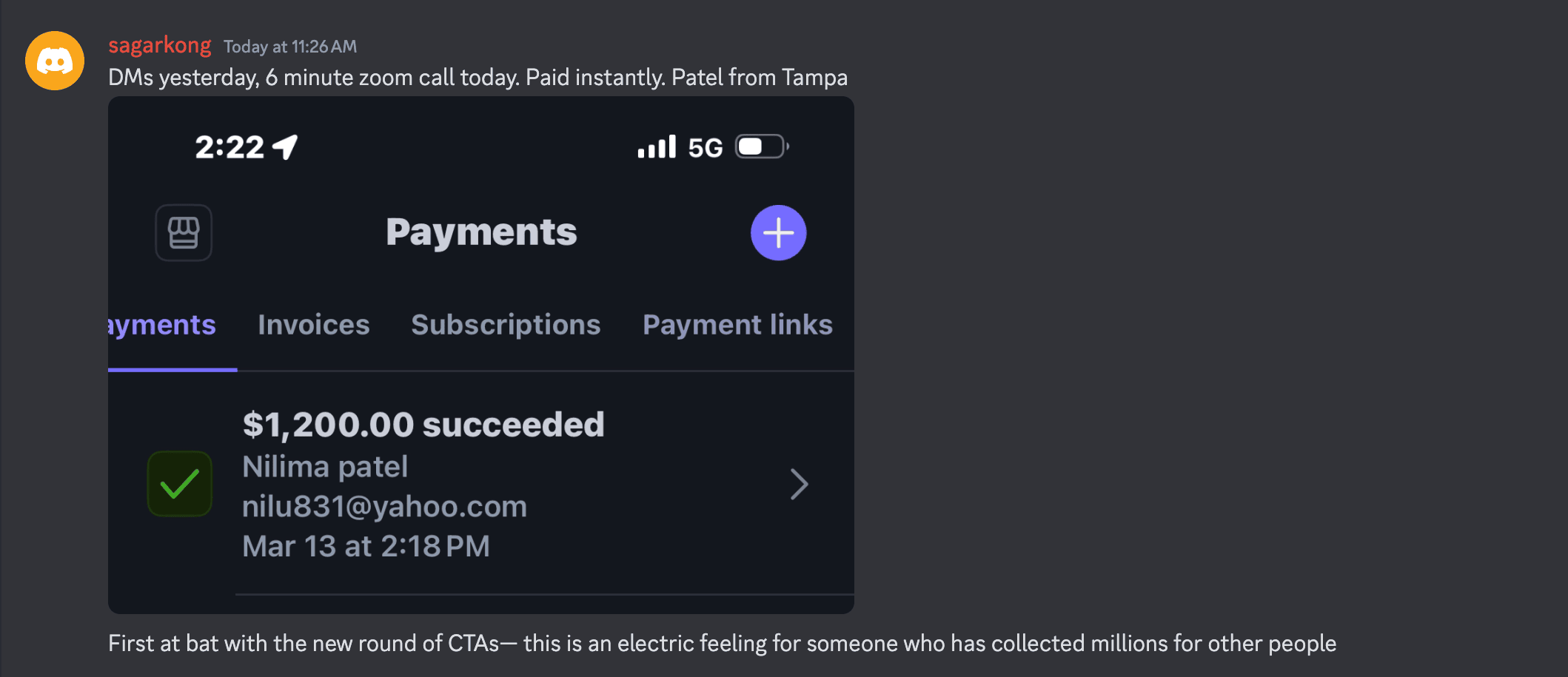This screenshot has height=677, width=1568.
Task: Open the Subscriptions tab
Action: 506,325
